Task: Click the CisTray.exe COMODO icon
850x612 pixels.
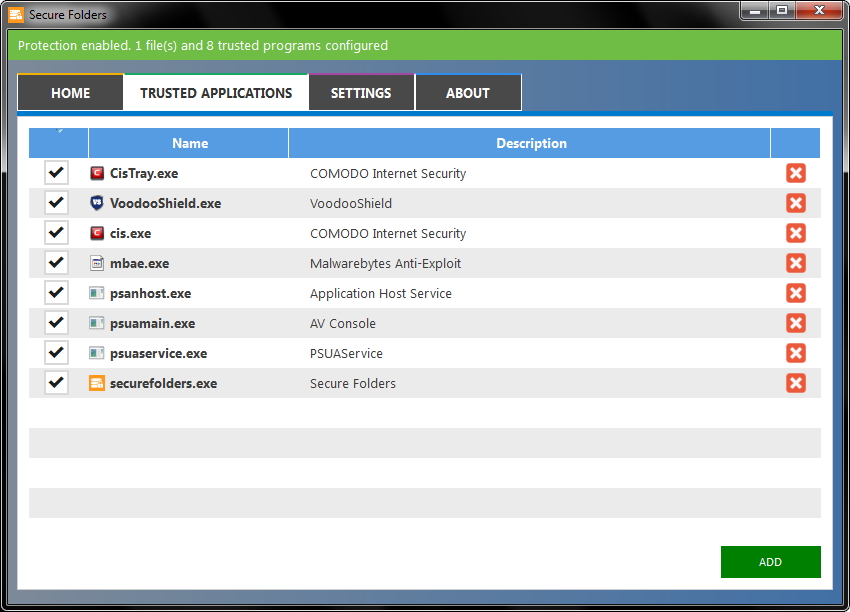Action: pos(96,173)
